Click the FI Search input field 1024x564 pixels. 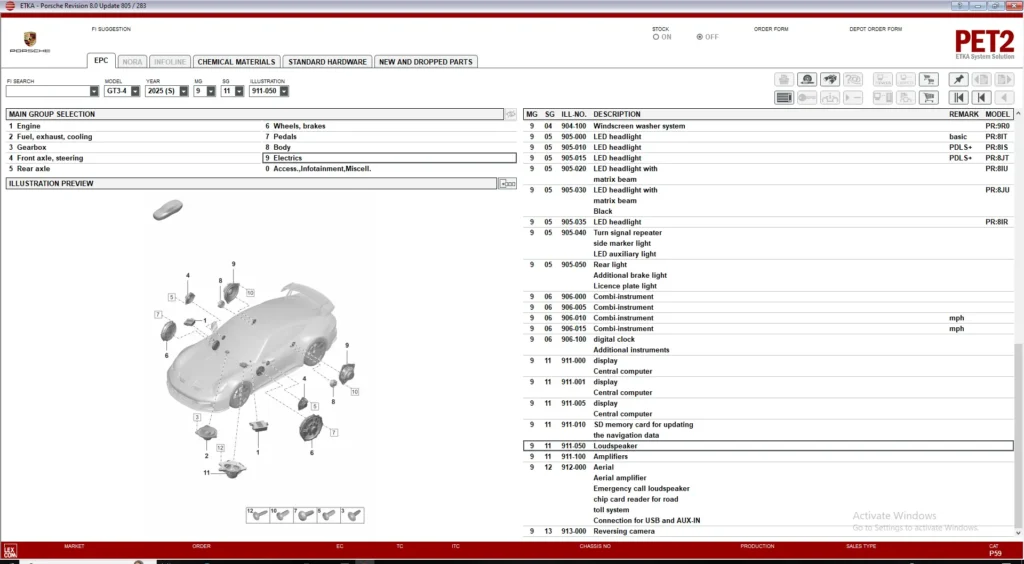[48, 91]
